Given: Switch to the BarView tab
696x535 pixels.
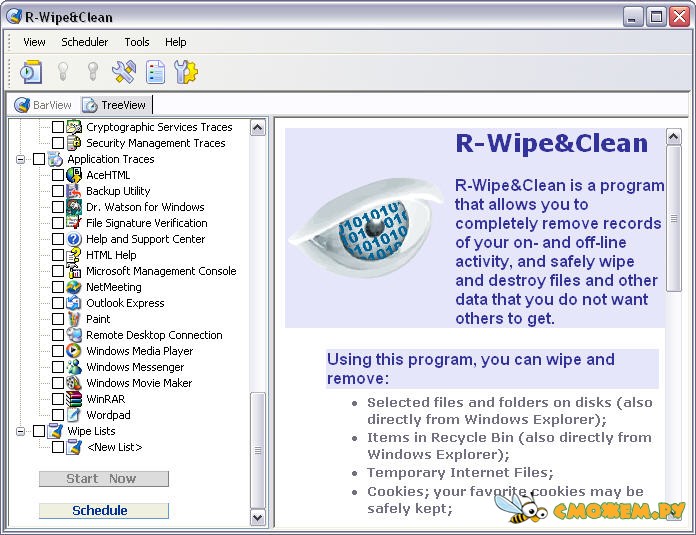Looking at the screenshot, I should [43, 105].
